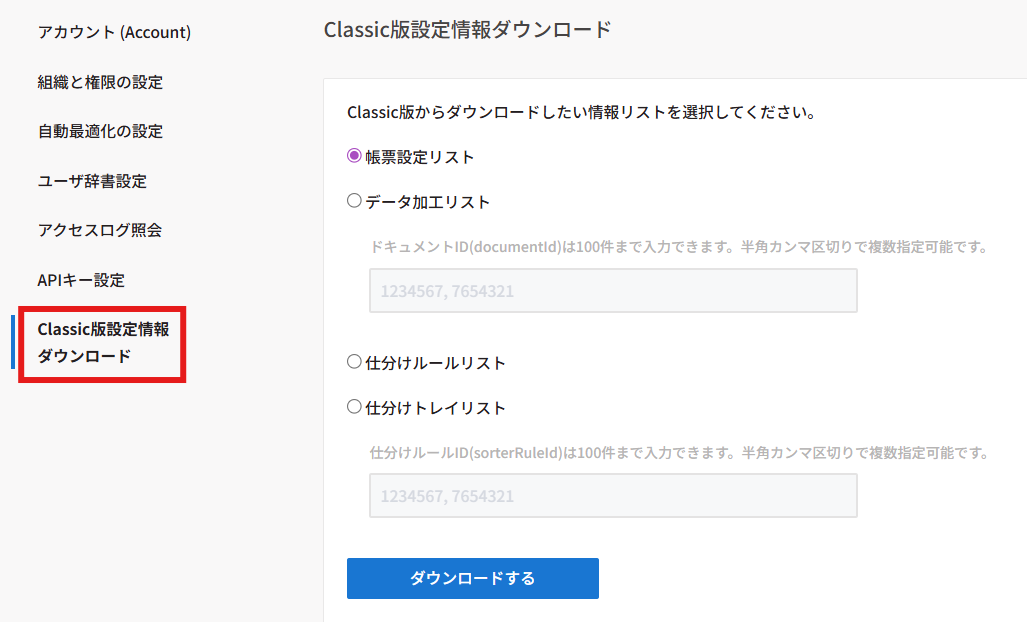This screenshot has width=1027, height=622.
Task: Click the blue active indicator bar in the sidebar
Action: pyautogui.click(x=13, y=343)
